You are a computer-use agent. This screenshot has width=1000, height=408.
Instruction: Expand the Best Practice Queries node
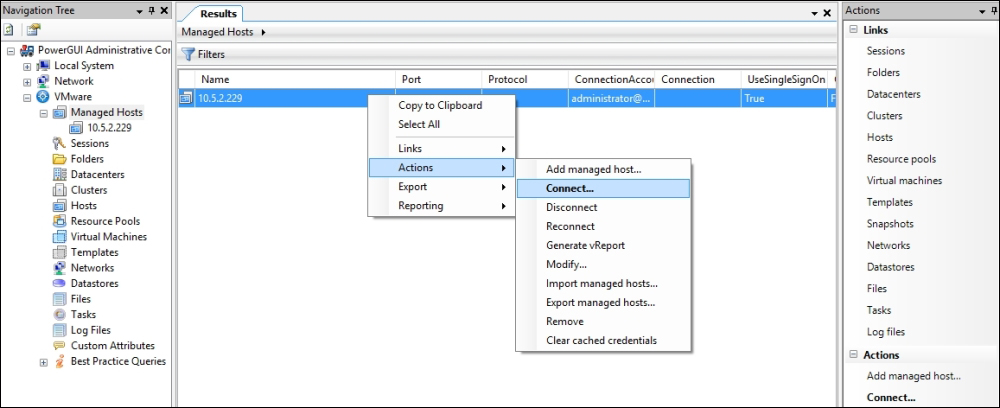pyautogui.click(x=43, y=362)
